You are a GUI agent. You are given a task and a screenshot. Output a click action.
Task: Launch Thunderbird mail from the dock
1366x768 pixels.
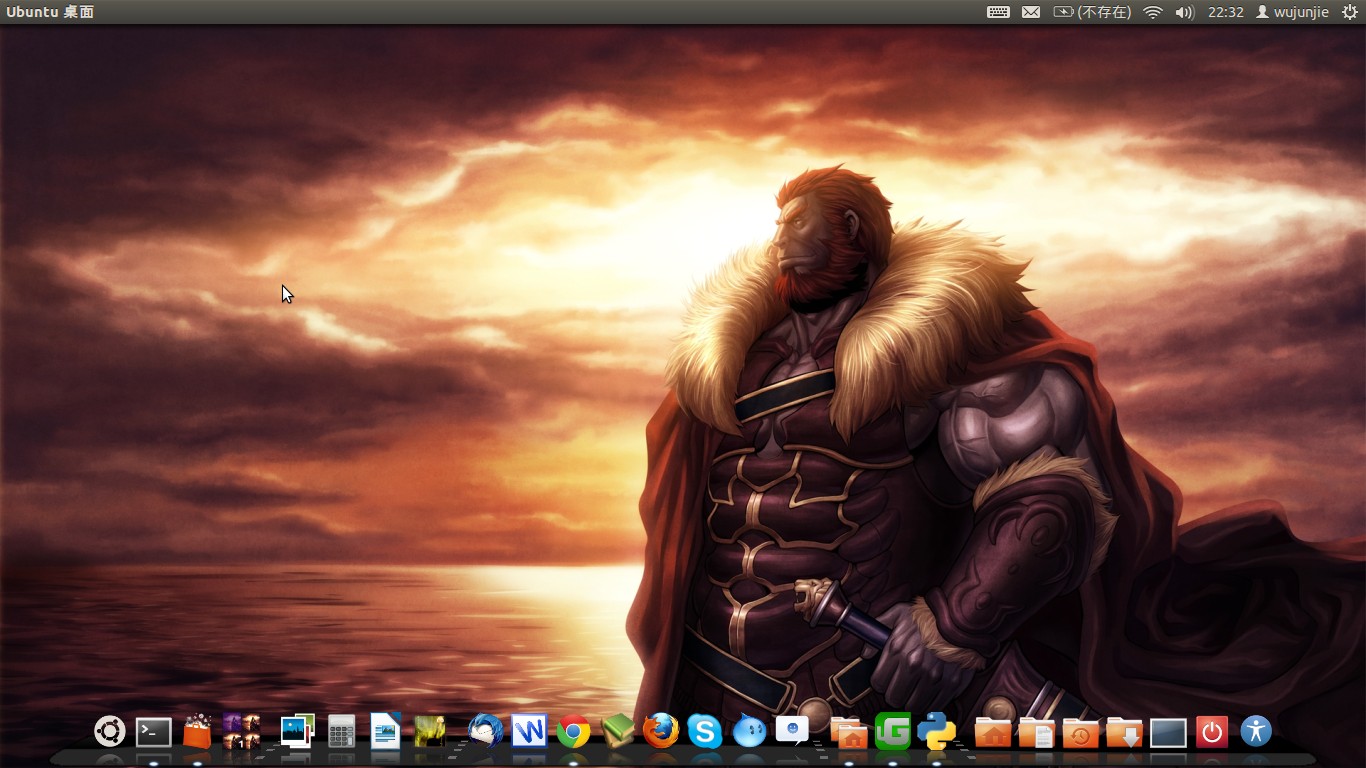click(486, 731)
